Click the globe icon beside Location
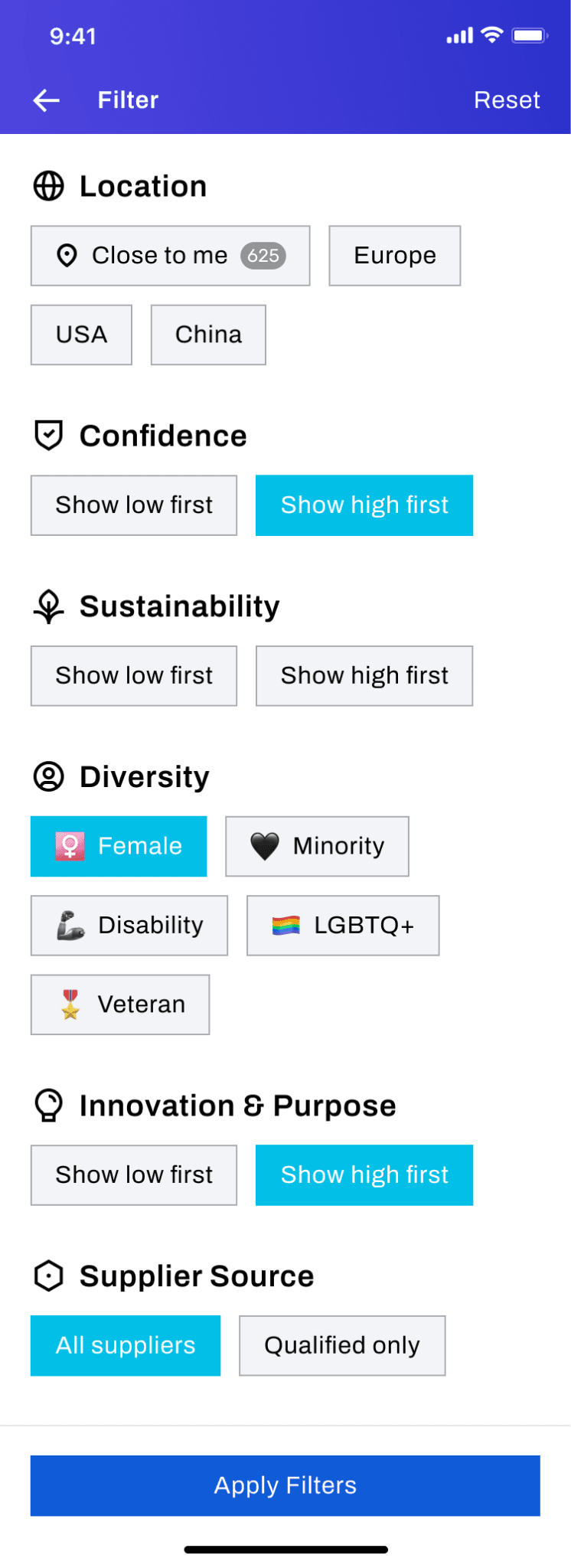This screenshot has height=1568, width=571. tap(49, 186)
